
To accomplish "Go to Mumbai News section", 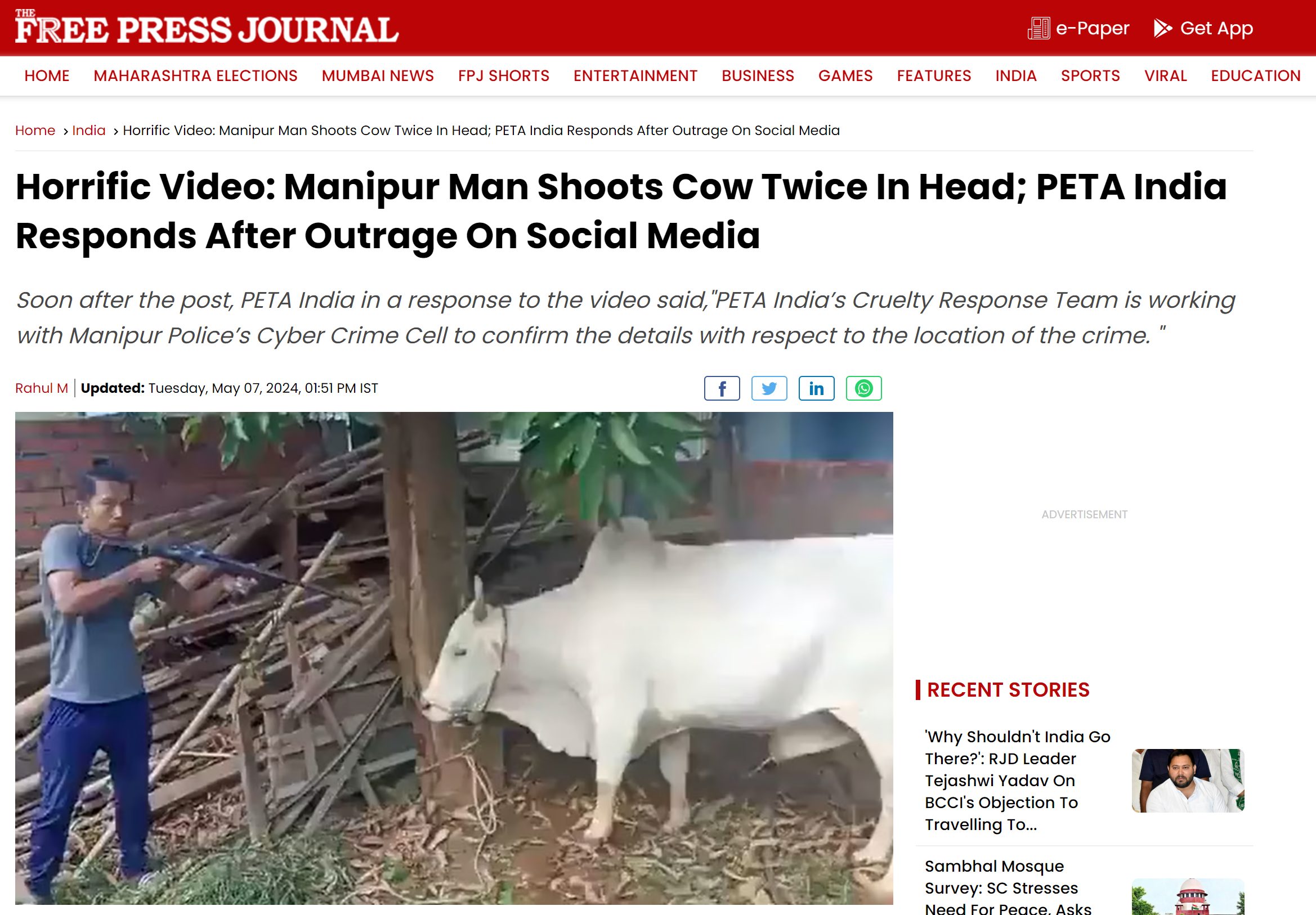I will click(x=378, y=75).
